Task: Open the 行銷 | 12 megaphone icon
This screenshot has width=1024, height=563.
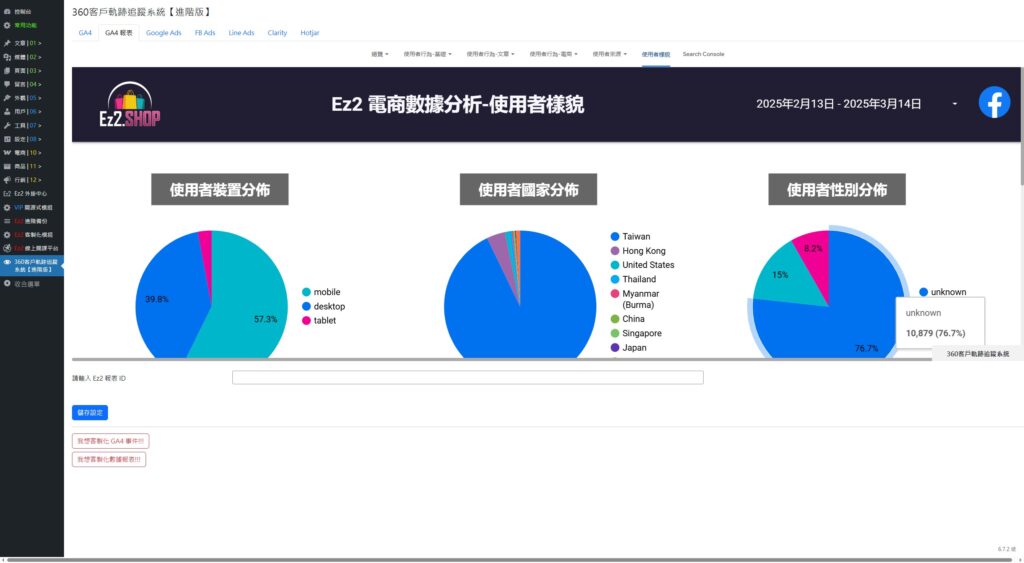Action: point(7,180)
